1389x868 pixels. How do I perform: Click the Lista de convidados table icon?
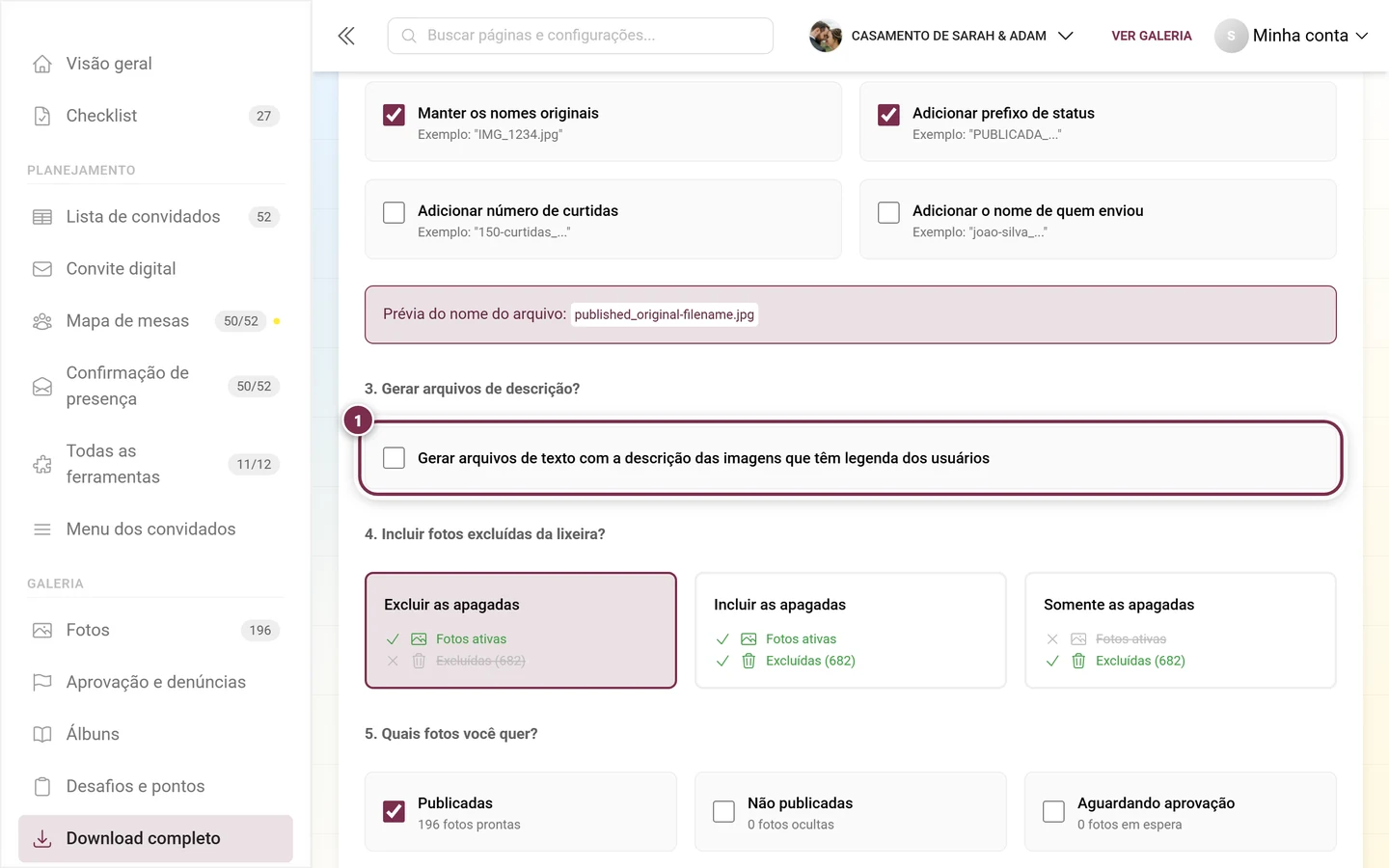tap(42, 217)
